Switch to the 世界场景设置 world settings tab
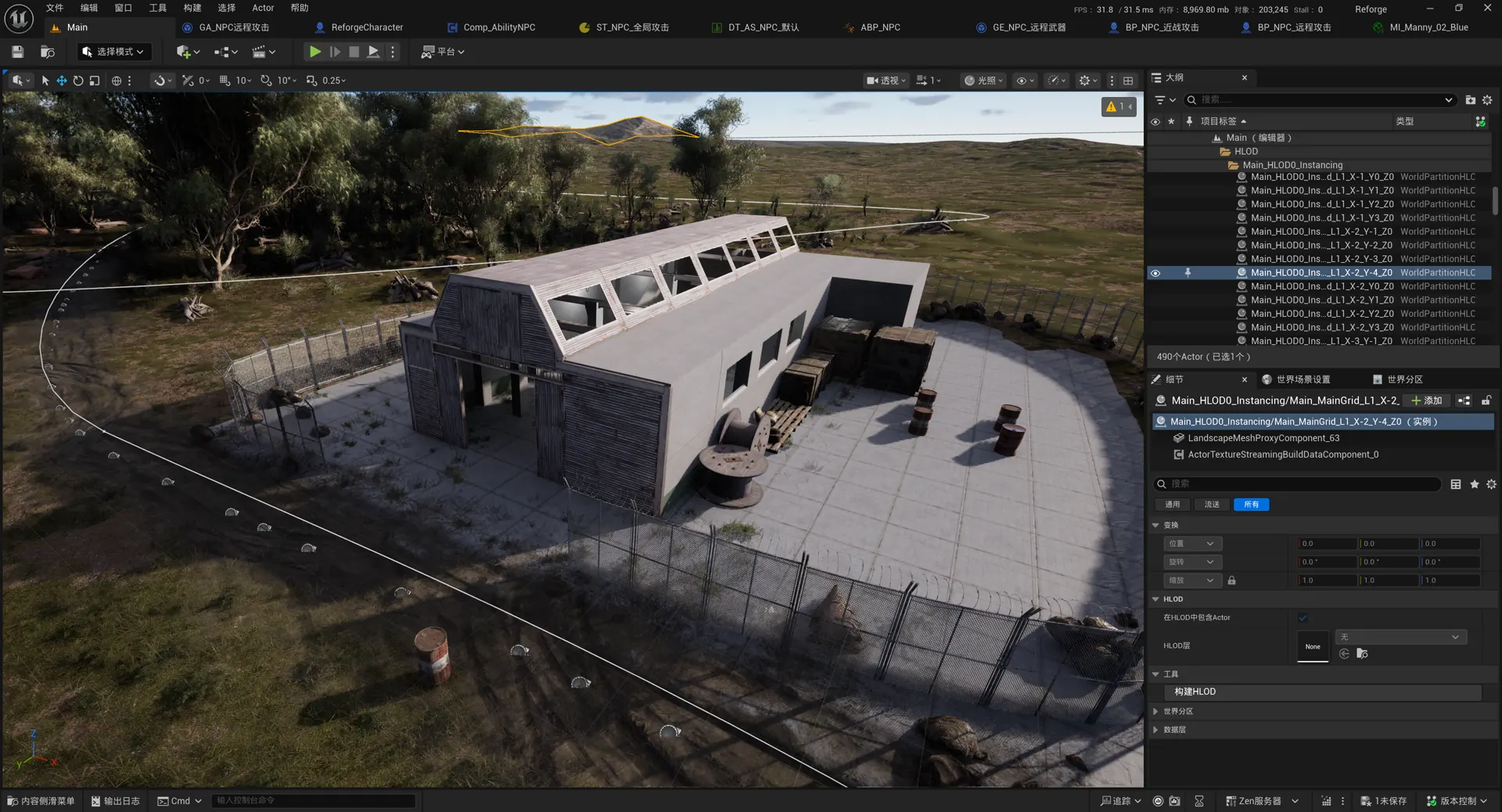 point(1295,379)
